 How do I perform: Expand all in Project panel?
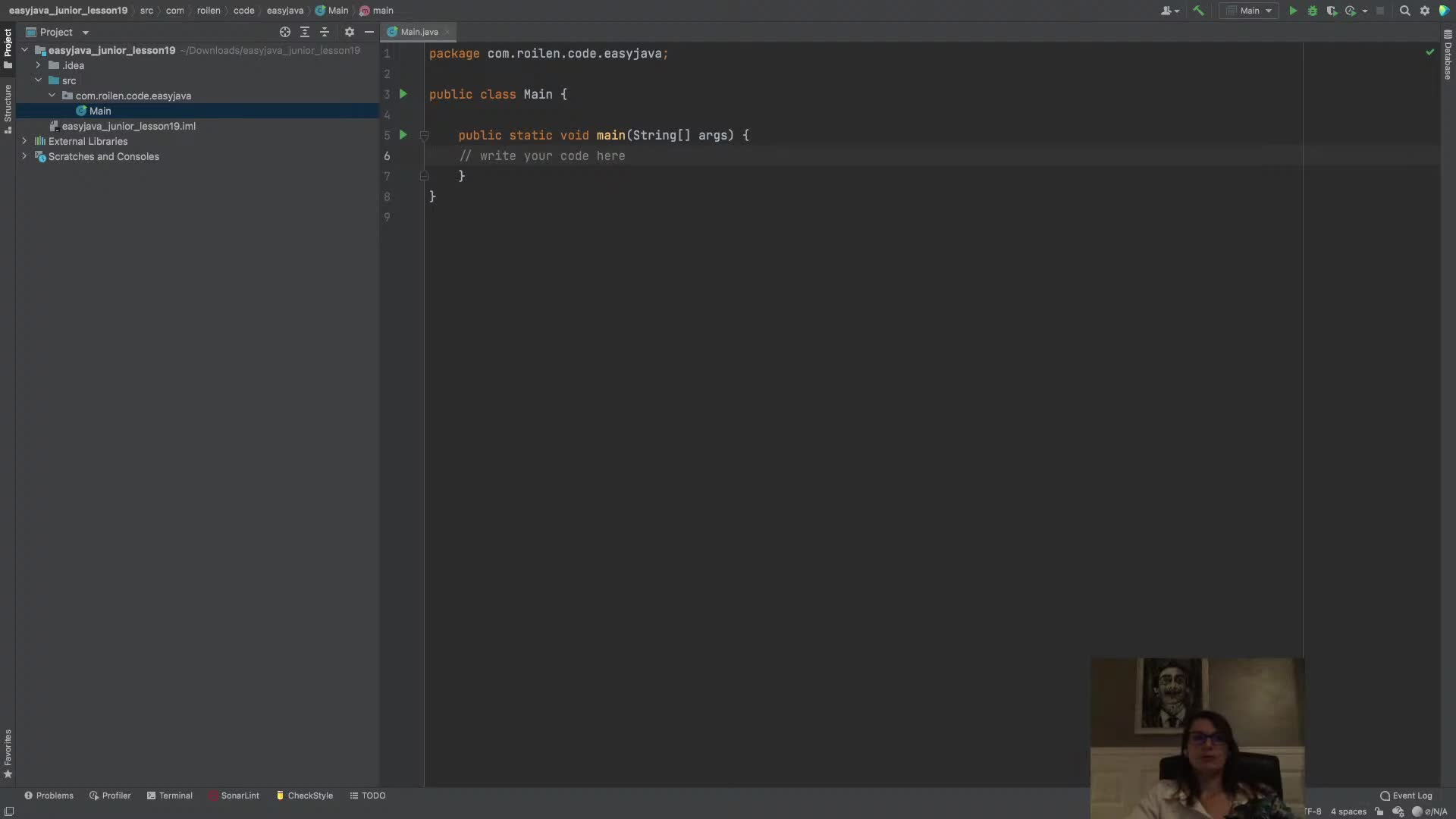coord(305,32)
